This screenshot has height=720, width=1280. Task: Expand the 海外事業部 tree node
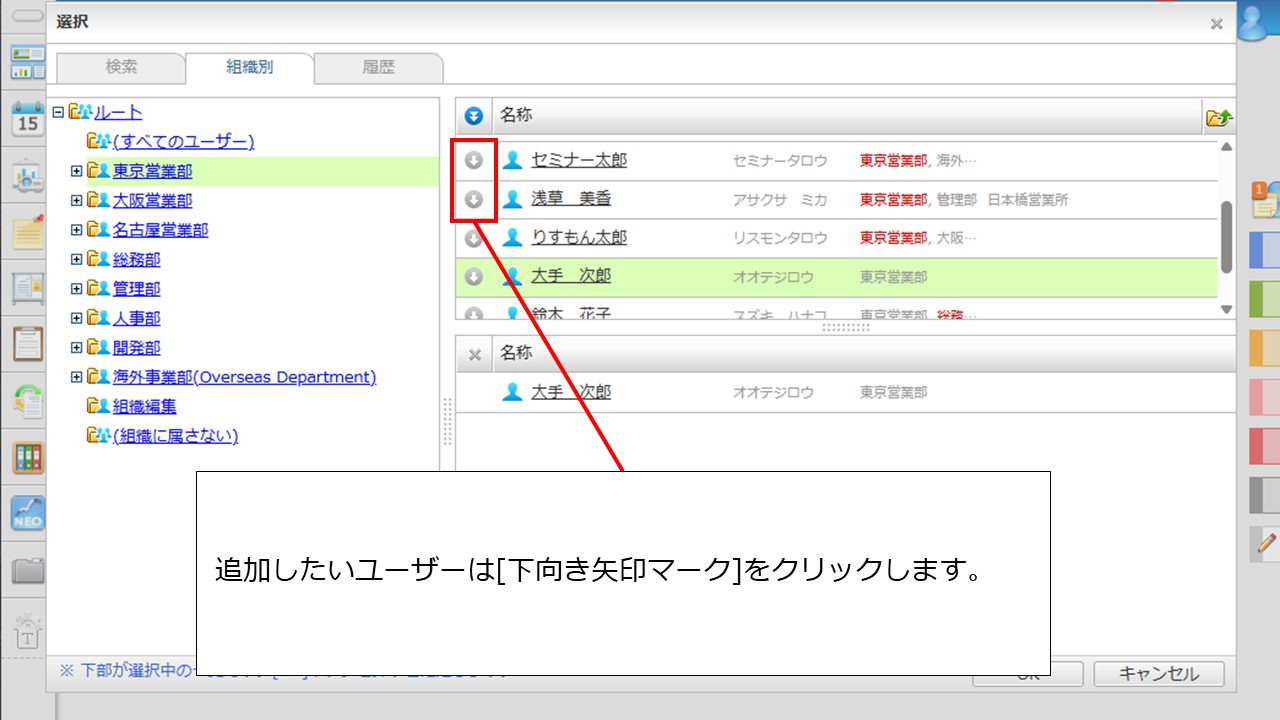(76, 377)
